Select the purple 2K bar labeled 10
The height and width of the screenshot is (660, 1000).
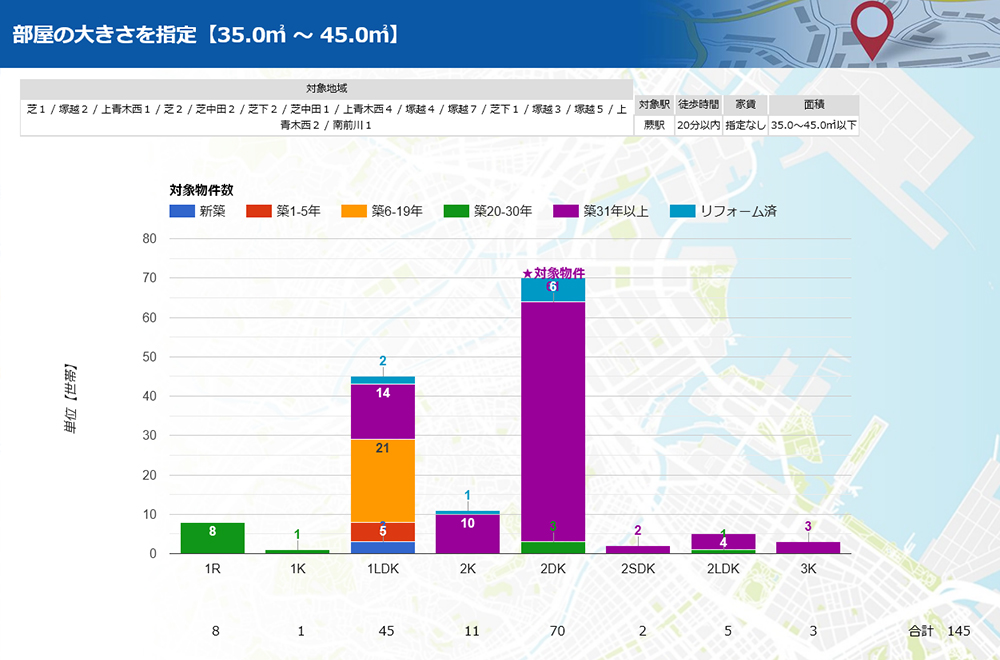(468, 533)
